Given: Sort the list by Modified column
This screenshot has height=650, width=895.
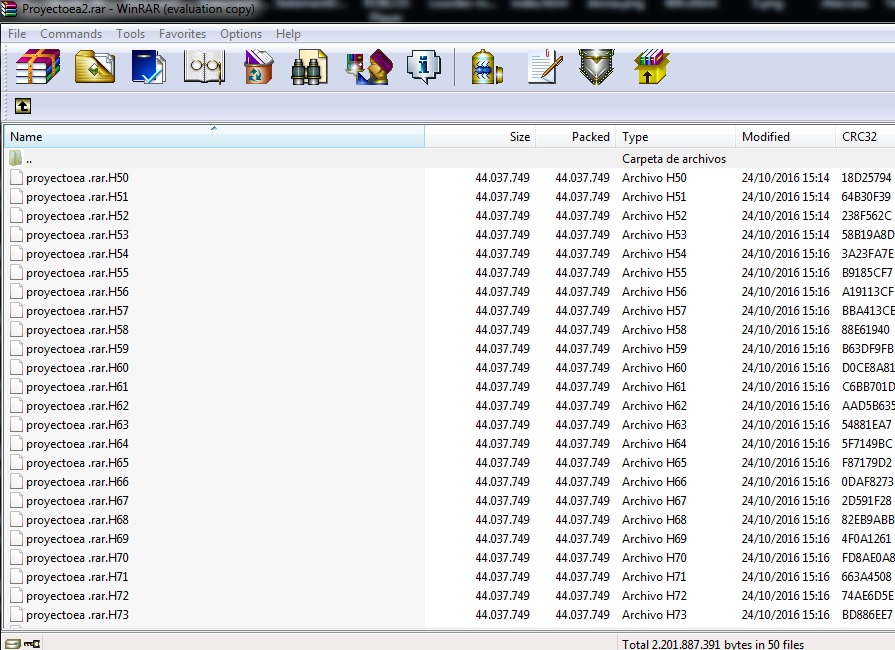Looking at the screenshot, I should [765, 137].
